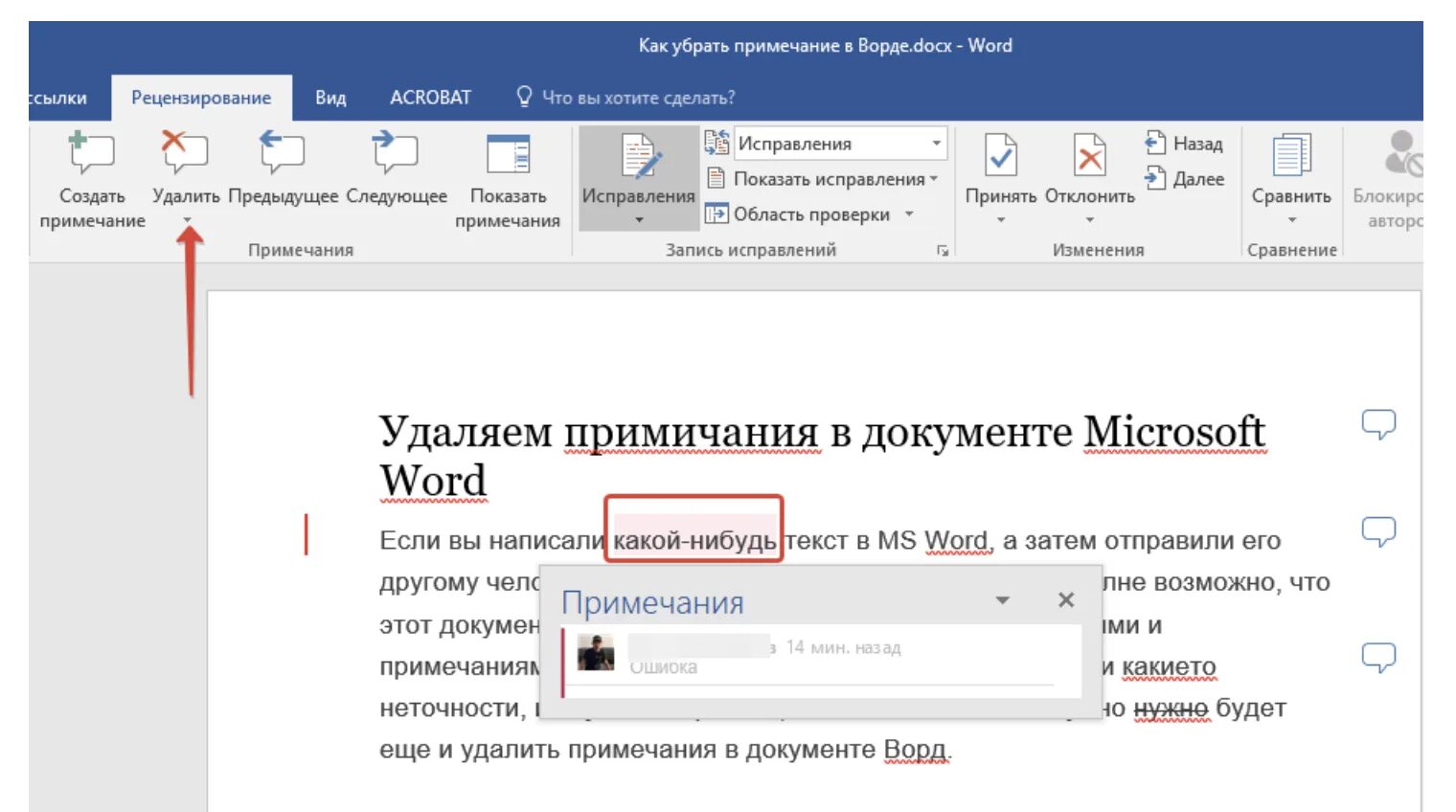The width and height of the screenshot is (1456, 812).
Task: Expand Область проверки dropdown arrow
Action: 909,214
